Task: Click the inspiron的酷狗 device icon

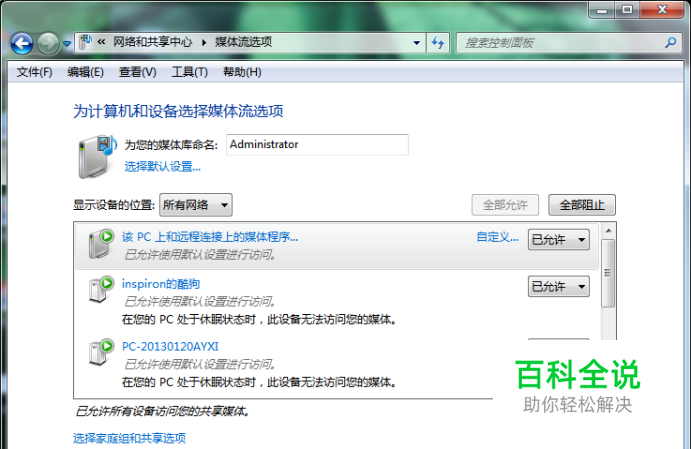Action: (x=101, y=289)
